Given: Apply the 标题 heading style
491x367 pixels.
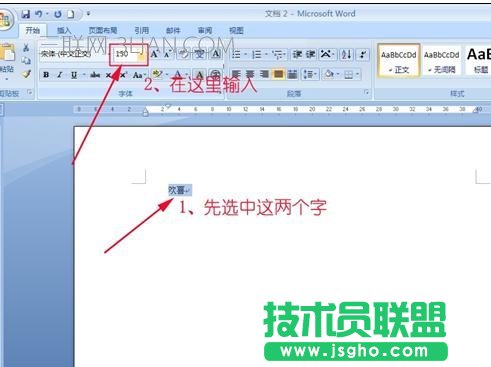Looking at the screenshot, I should point(478,61).
